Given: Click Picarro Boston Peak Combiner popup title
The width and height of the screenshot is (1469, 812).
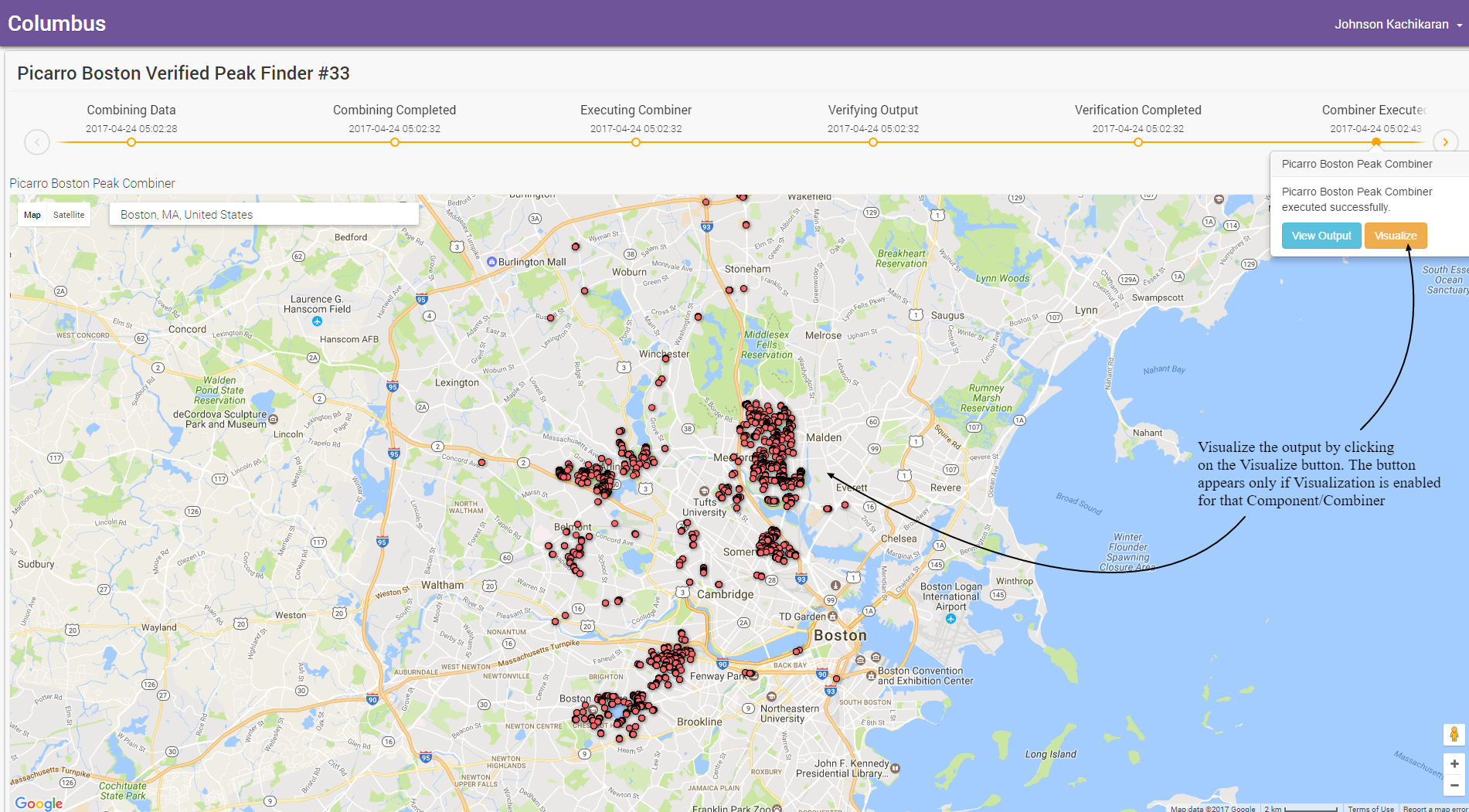Looking at the screenshot, I should tap(1357, 164).
